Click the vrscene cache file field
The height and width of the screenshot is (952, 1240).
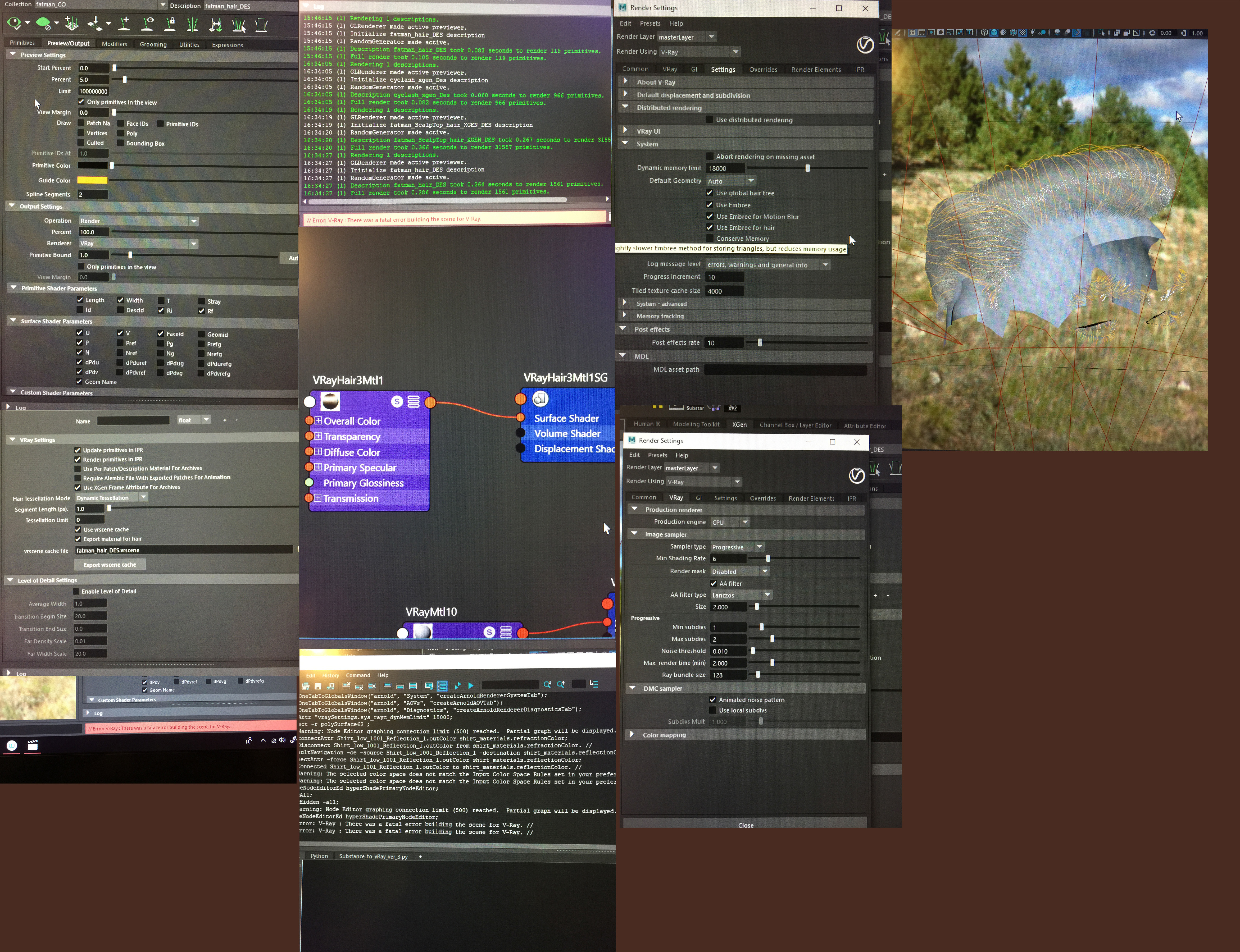(x=184, y=550)
